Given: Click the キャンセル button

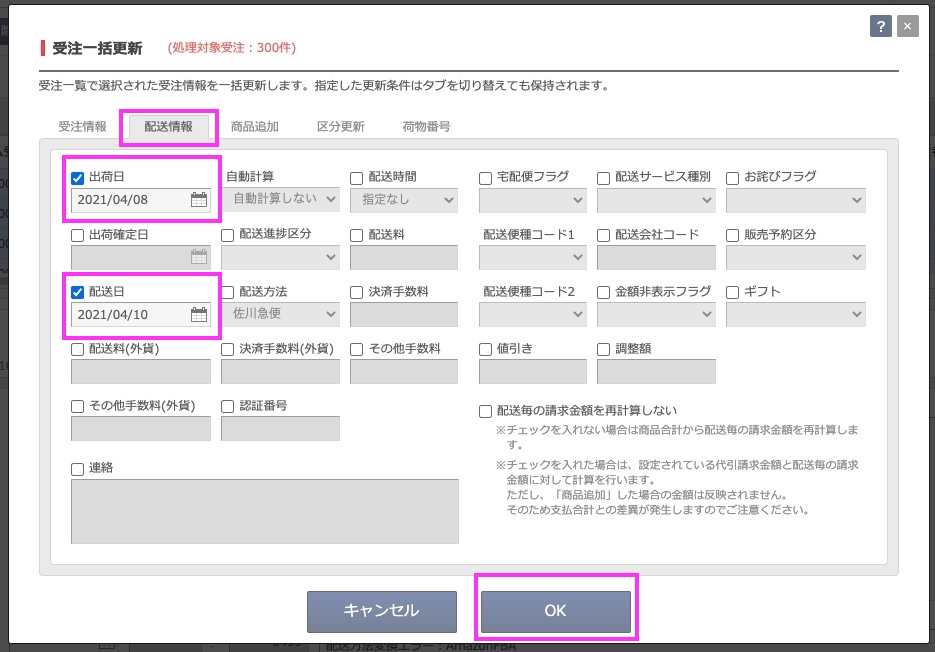Looking at the screenshot, I should pyautogui.click(x=381, y=611).
